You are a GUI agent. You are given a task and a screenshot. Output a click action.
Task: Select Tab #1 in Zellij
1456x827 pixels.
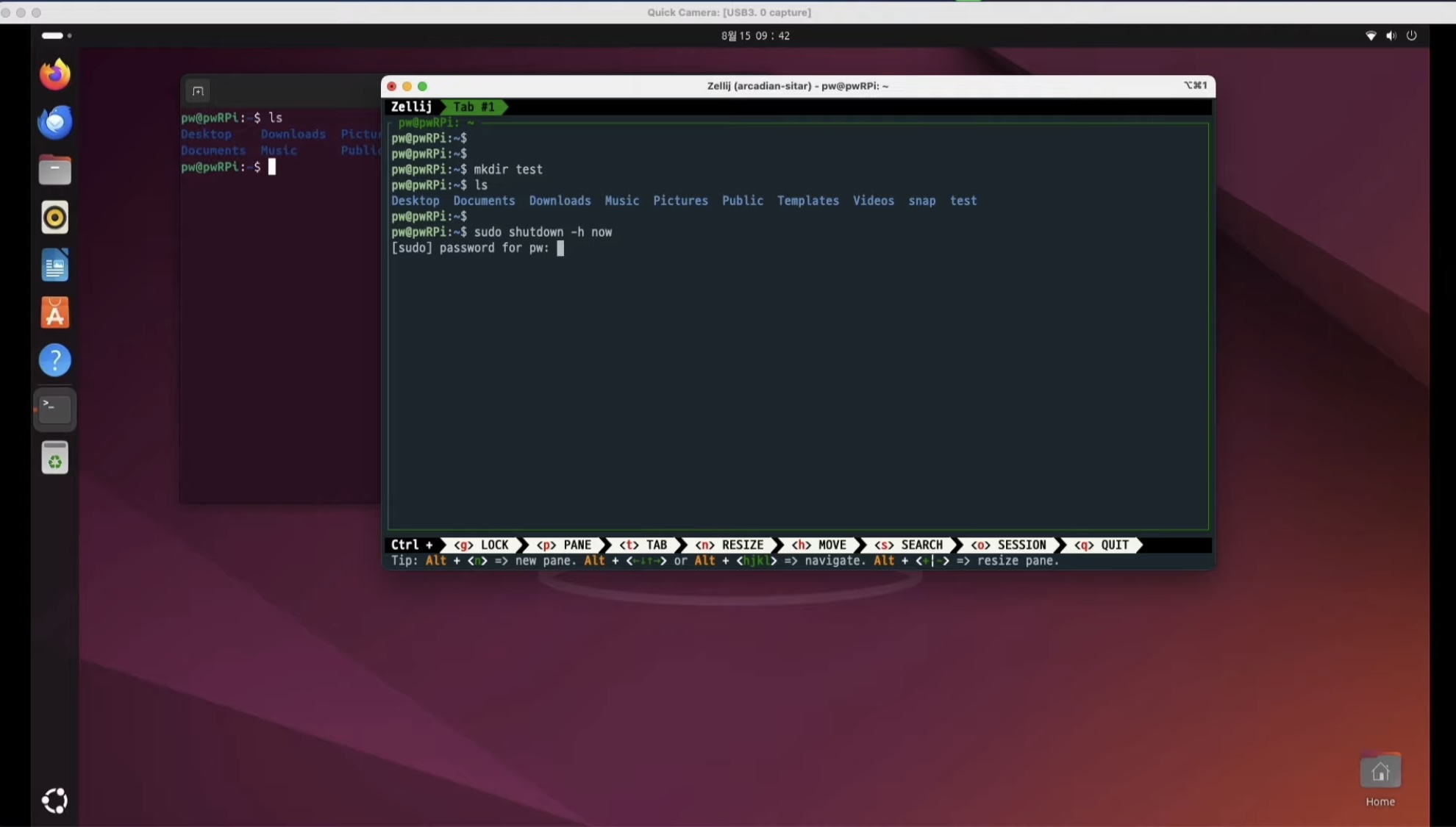474,107
